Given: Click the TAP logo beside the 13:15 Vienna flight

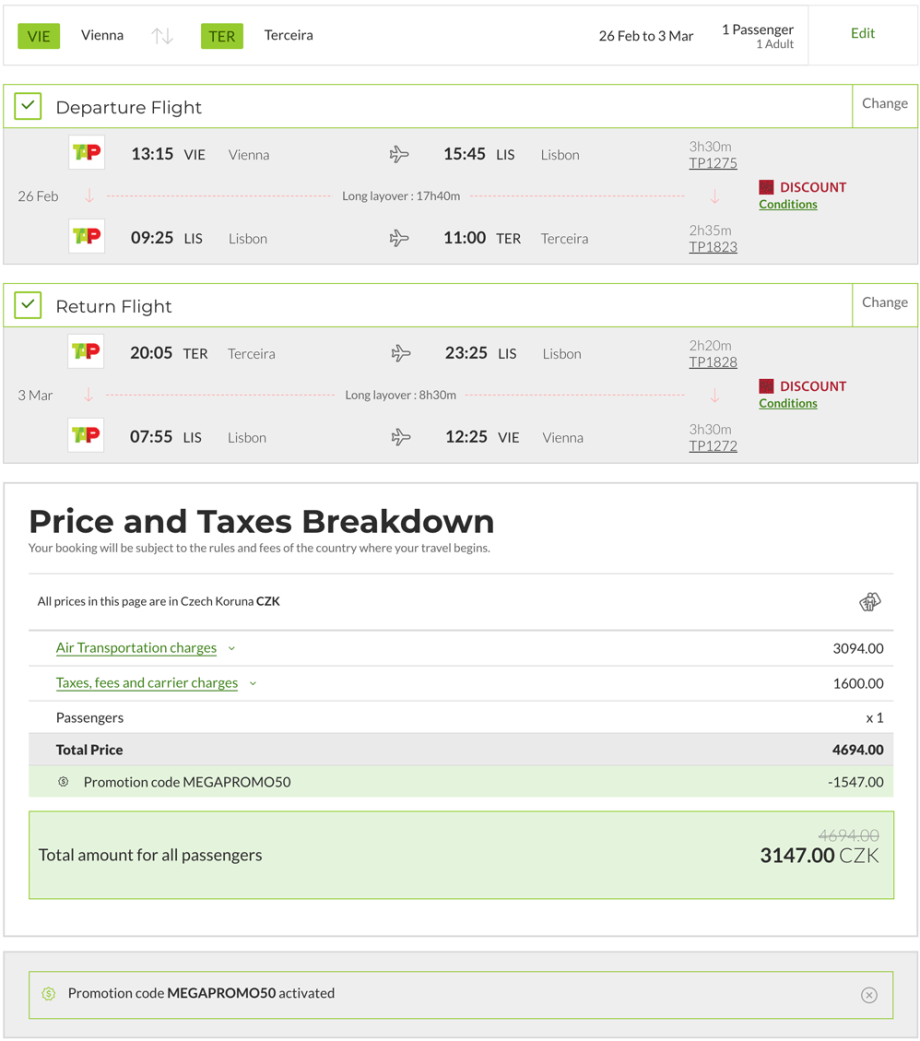Looking at the screenshot, I should click(86, 153).
